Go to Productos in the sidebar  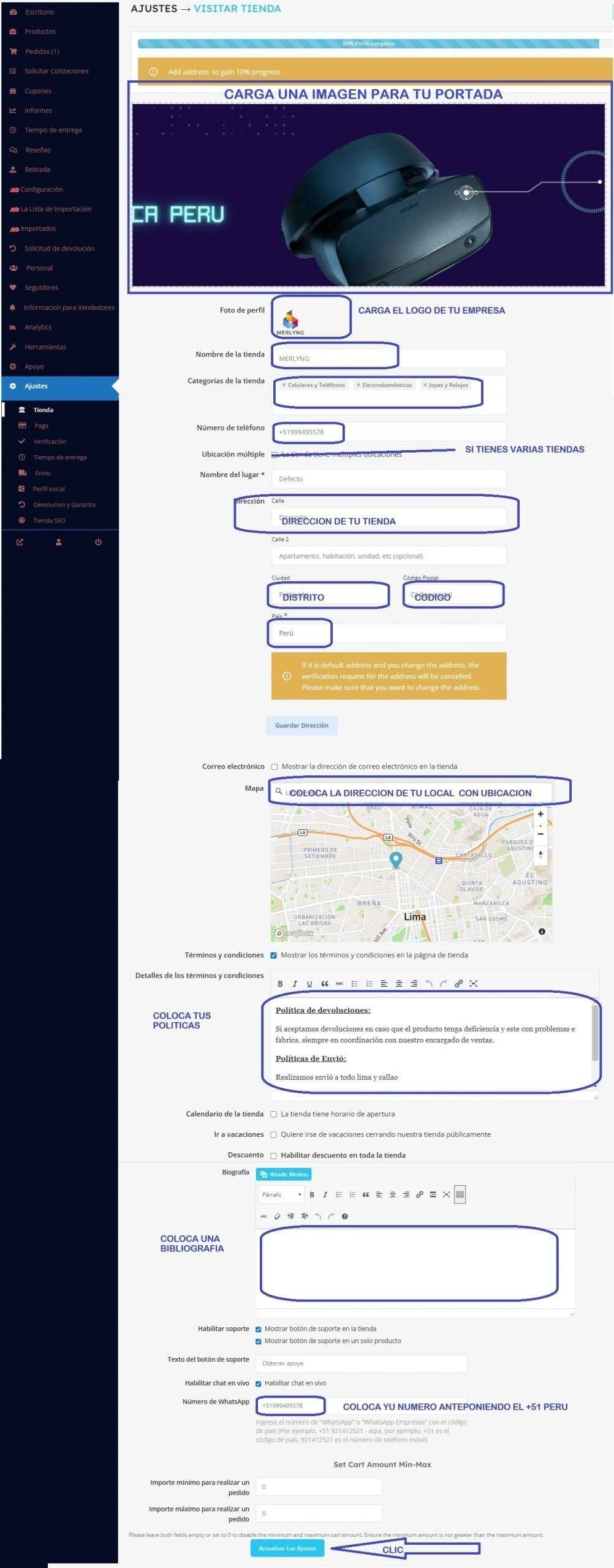pos(40,31)
